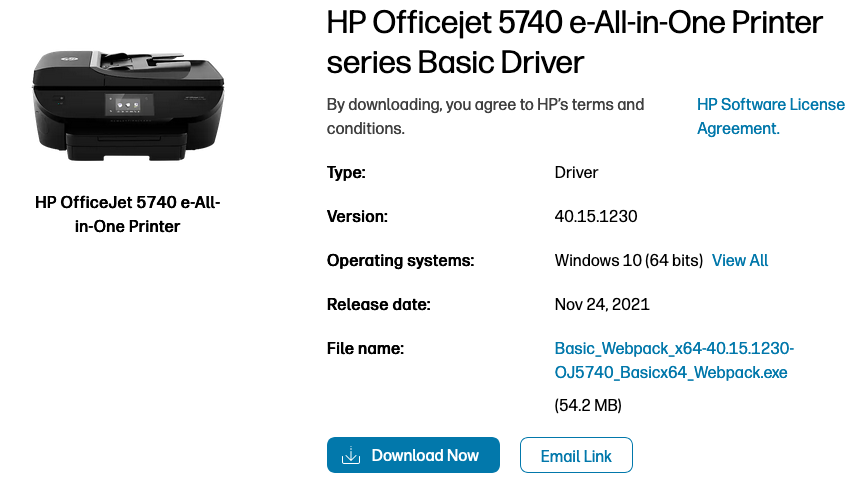Image resolution: width=866 pixels, height=482 pixels.
Task: Click the Basic Driver page heading
Action: pyautogui.click(x=575, y=42)
